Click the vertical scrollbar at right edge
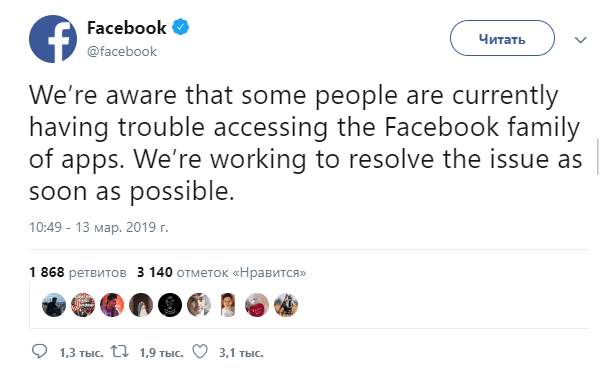The height and width of the screenshot is (370, 616). (x=598, y=157)
